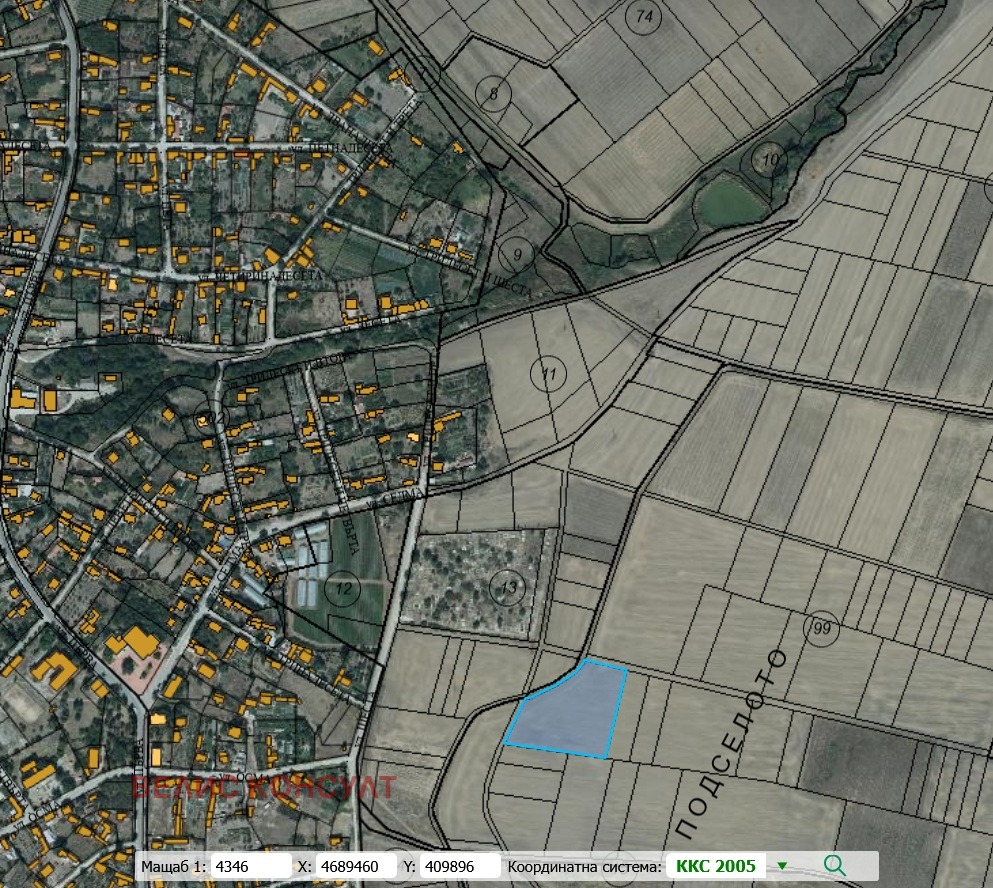Click circled marker 12 by greenhouses
The height and width of the screenshot is (888, 993).
click(x=343, y=587)
